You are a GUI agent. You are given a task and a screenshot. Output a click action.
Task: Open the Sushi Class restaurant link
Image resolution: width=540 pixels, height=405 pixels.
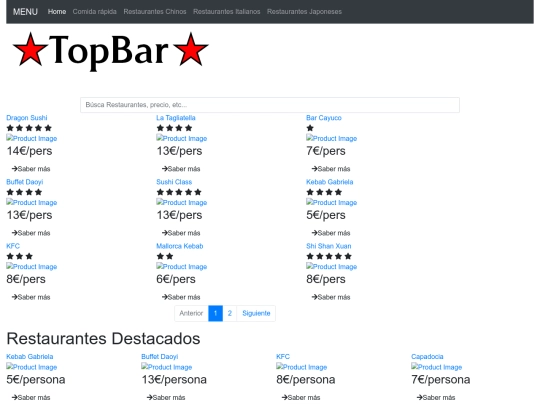coord(174,182)
